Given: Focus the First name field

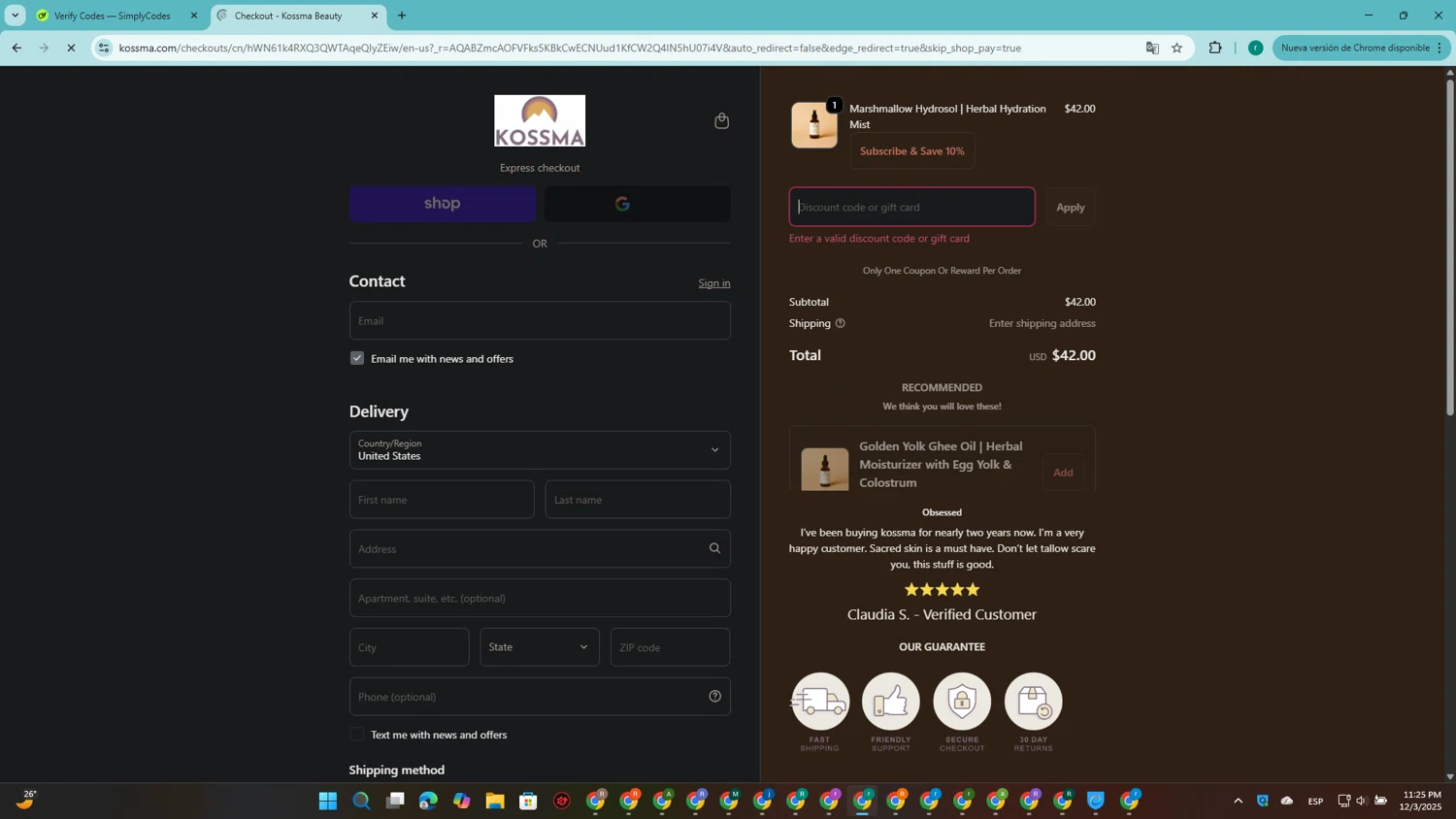Looking at the screenshot, I should coord(442,500).
